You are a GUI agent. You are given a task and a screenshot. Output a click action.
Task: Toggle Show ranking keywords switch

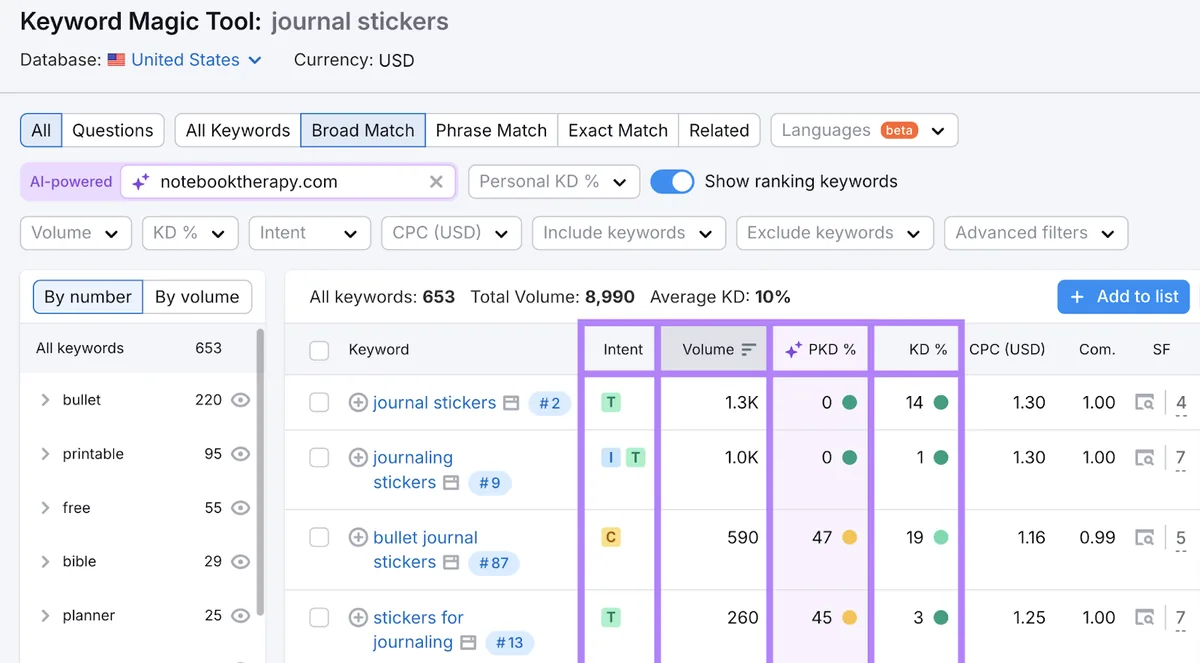pos(672,182)
